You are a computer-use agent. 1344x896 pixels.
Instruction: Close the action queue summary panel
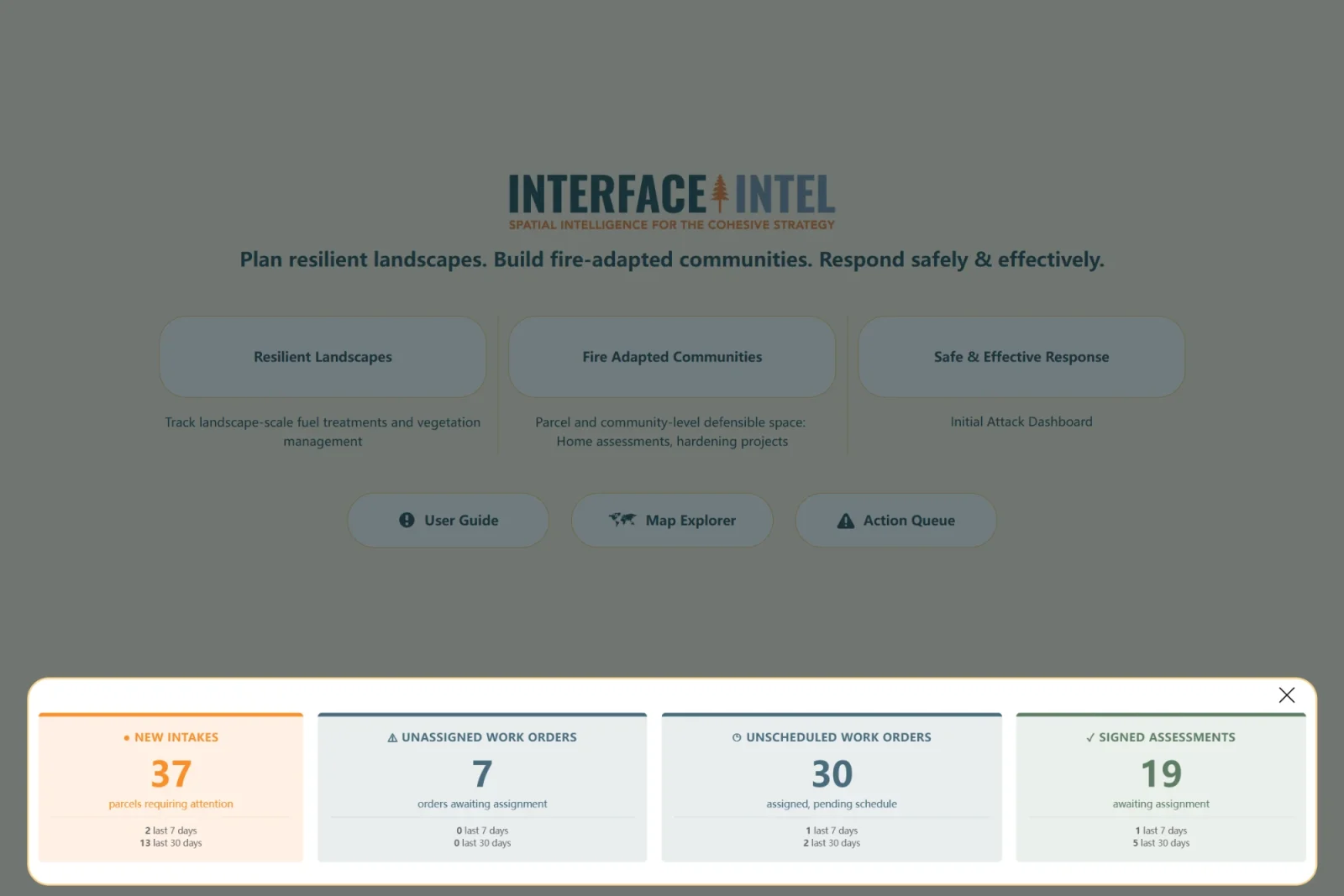[1286, 694]
